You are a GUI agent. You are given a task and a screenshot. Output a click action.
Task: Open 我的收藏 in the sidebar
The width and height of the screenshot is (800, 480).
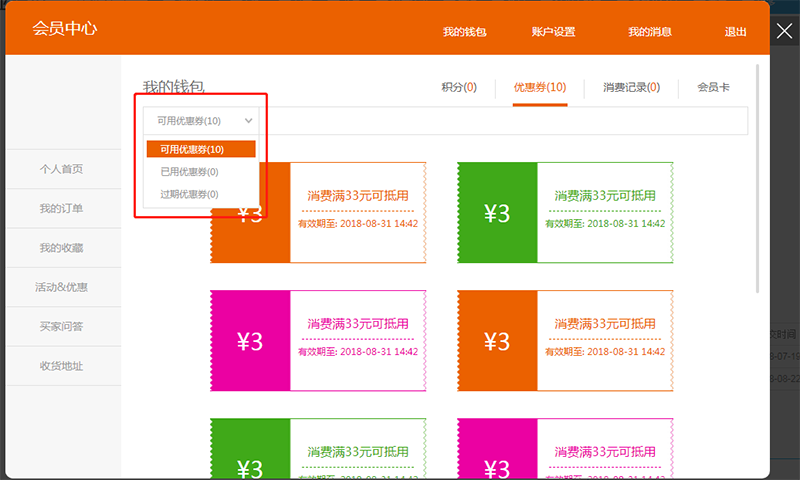click(62, 248)
